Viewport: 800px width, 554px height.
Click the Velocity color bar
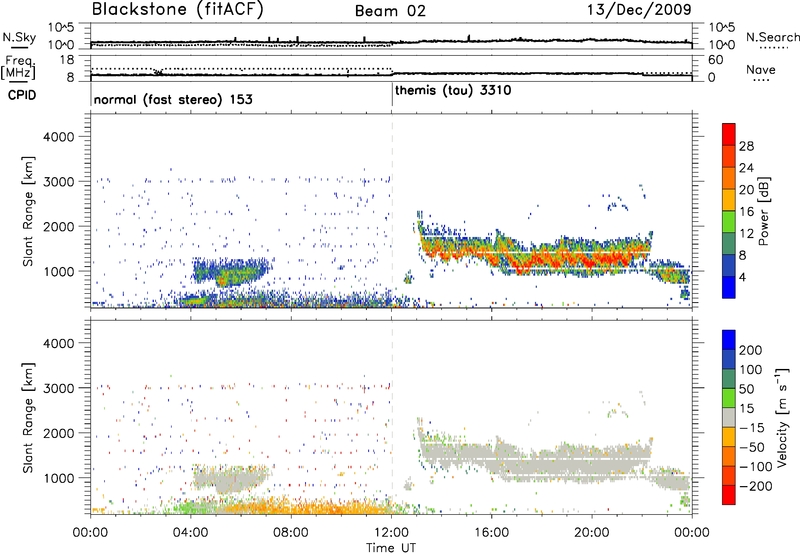[729, 417]
